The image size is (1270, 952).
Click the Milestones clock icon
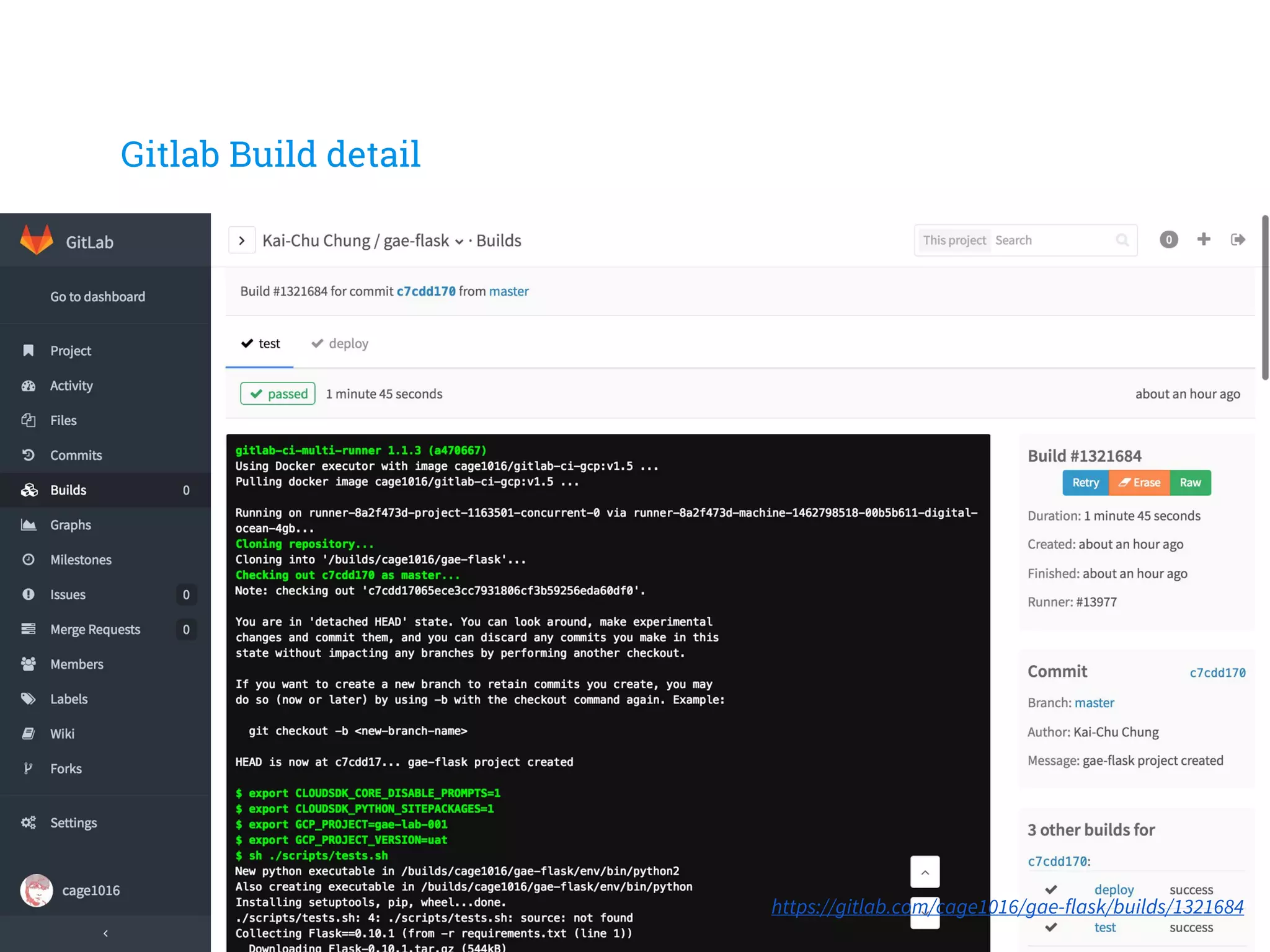29,559
